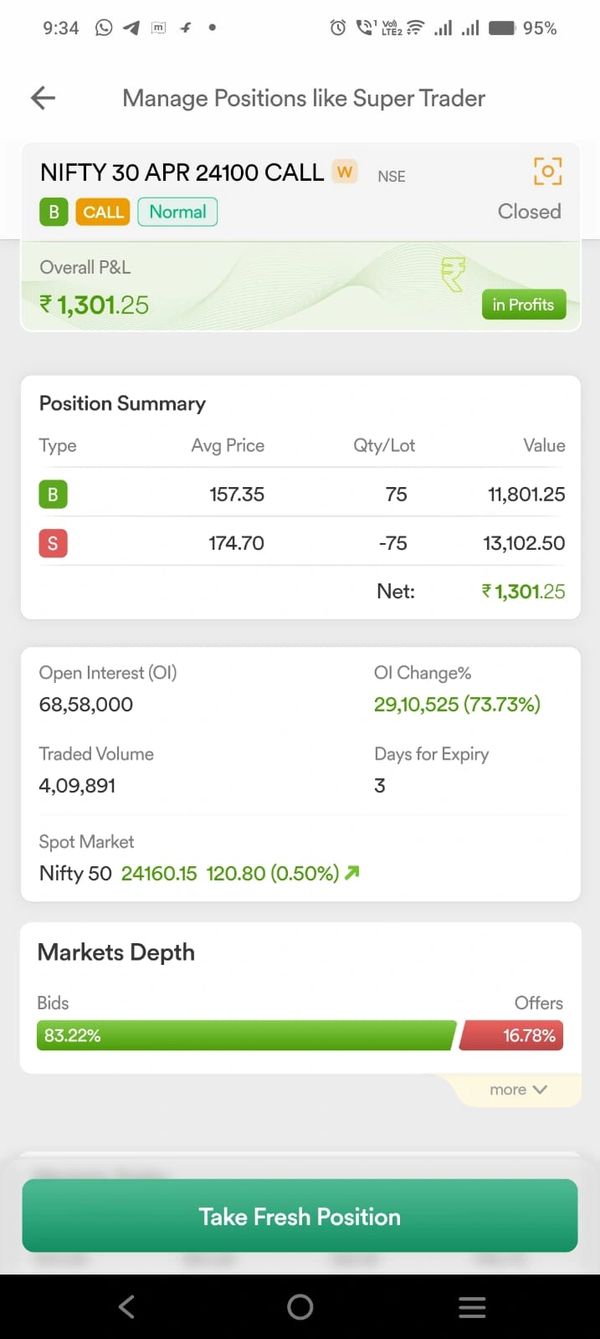The height and width of the screenshot is (1339, 600).
Task: Tap the green Bids 83.22% bar
Action: [x=246, y=1036]
